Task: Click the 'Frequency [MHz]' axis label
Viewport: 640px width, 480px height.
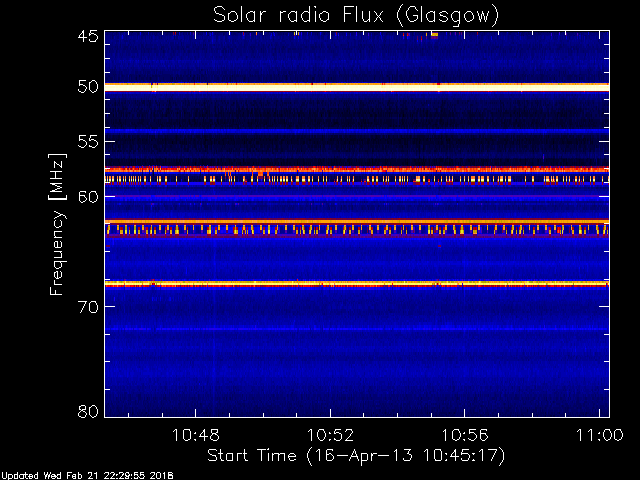Action: pos(57,224)
